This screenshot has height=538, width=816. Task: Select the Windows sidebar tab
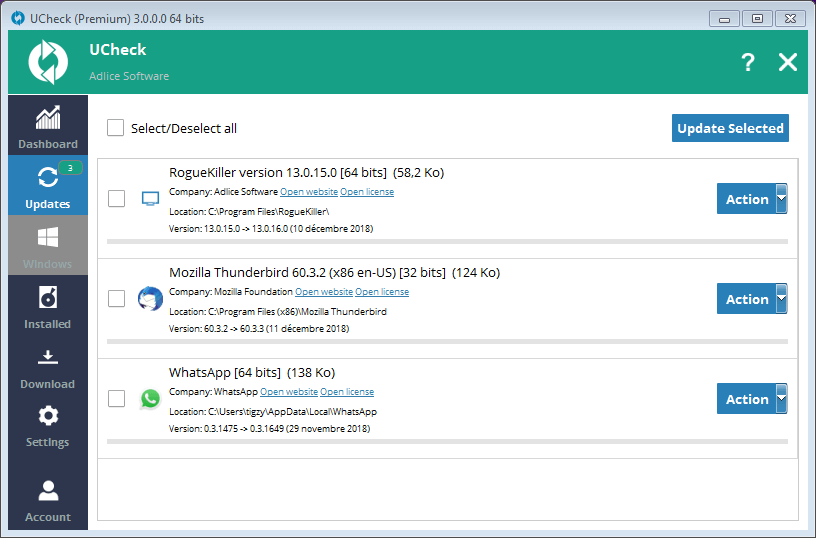[47, 246]
